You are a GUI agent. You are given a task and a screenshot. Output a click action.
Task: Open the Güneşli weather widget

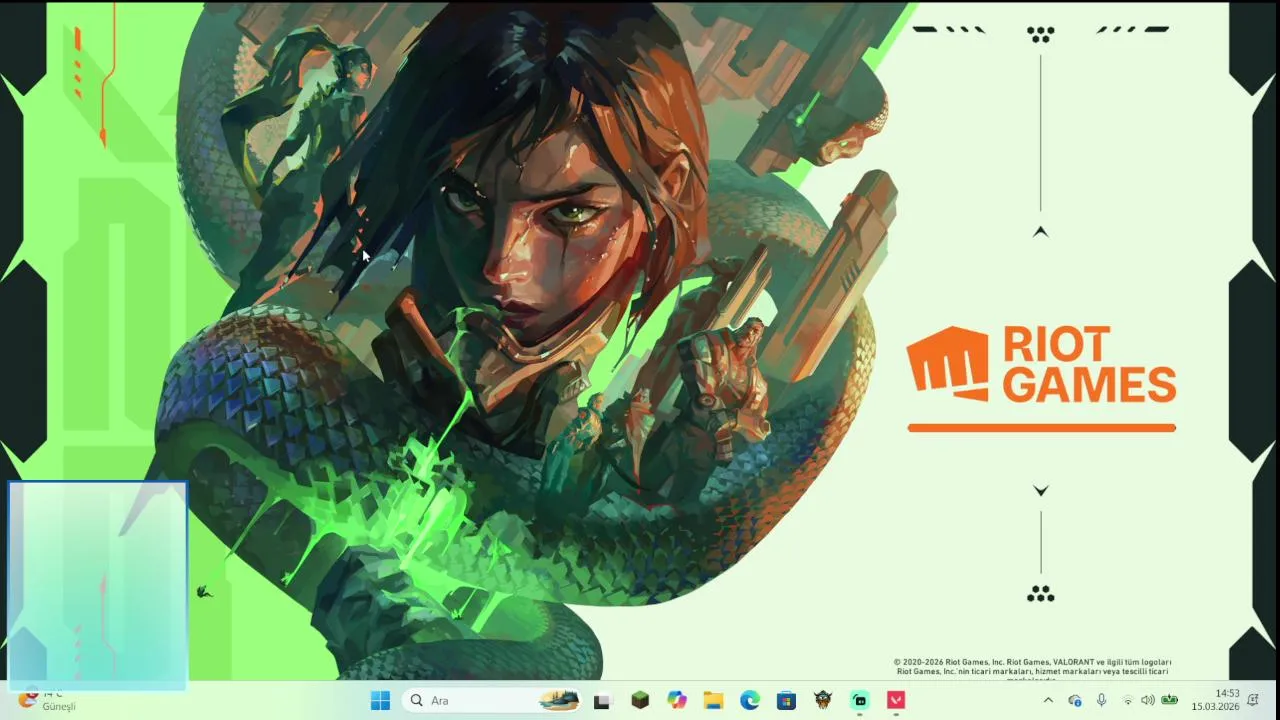pyautogui.click(x=48, y=700)
